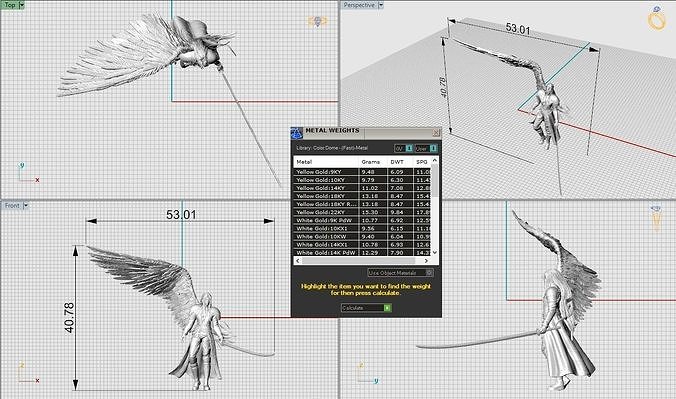Screen dimensions: 676x399
Task: Close the Metal Weights dialog
Action: (436, 133)
